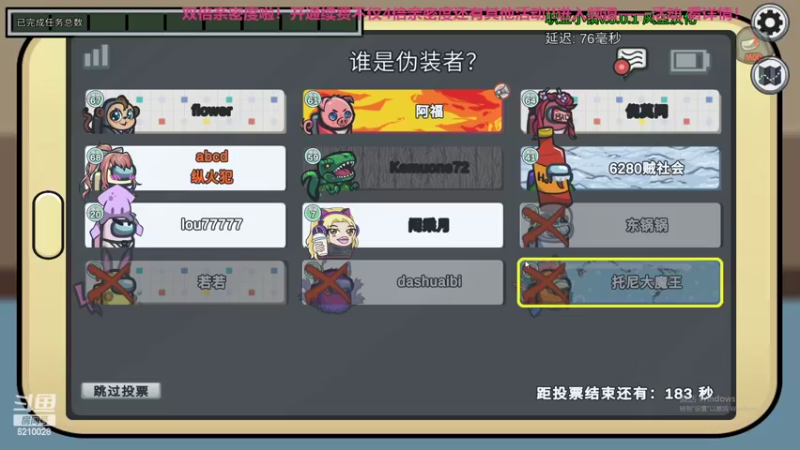Click level badge 20 on lou77777's card
This screenshot has width=800, height=450.
[x=95, y=213]
